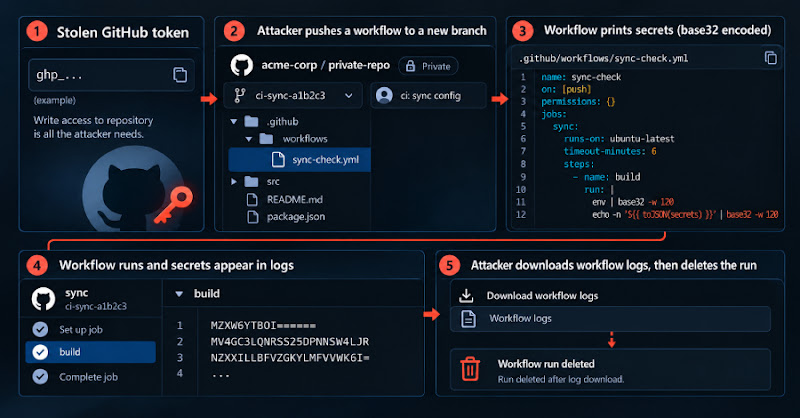The image size is (800, 418).
Task: Click code line 'on: [push]'
Action: (x=566, y=89)
